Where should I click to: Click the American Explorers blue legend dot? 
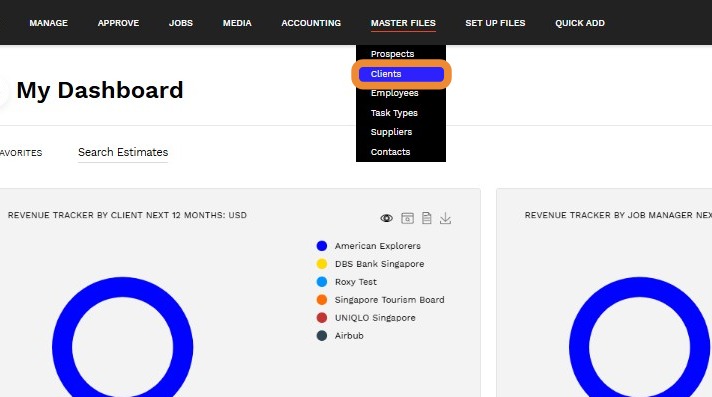pos(321,246)
